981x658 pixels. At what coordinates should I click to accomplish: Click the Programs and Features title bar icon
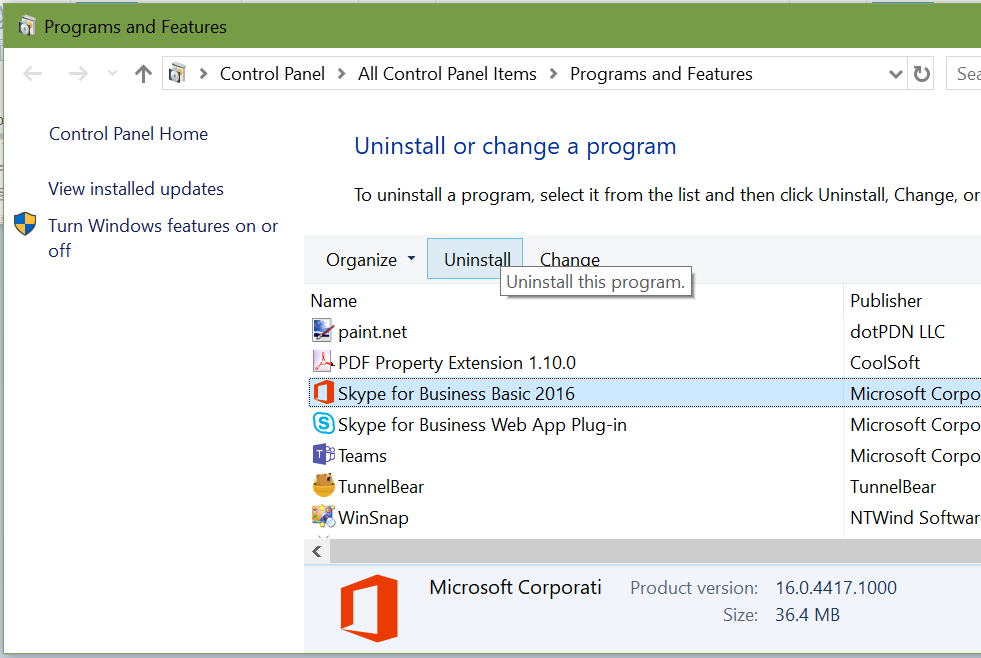(27, 26)
